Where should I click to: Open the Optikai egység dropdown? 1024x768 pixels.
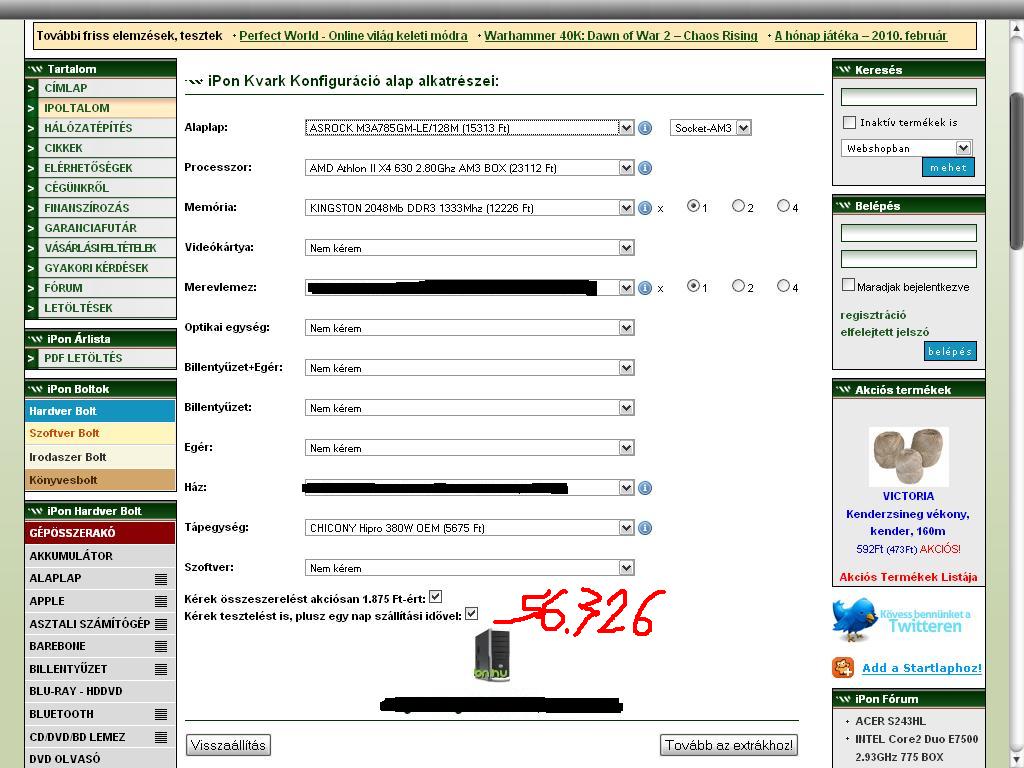pyautogui.click(x=470, y=328)
